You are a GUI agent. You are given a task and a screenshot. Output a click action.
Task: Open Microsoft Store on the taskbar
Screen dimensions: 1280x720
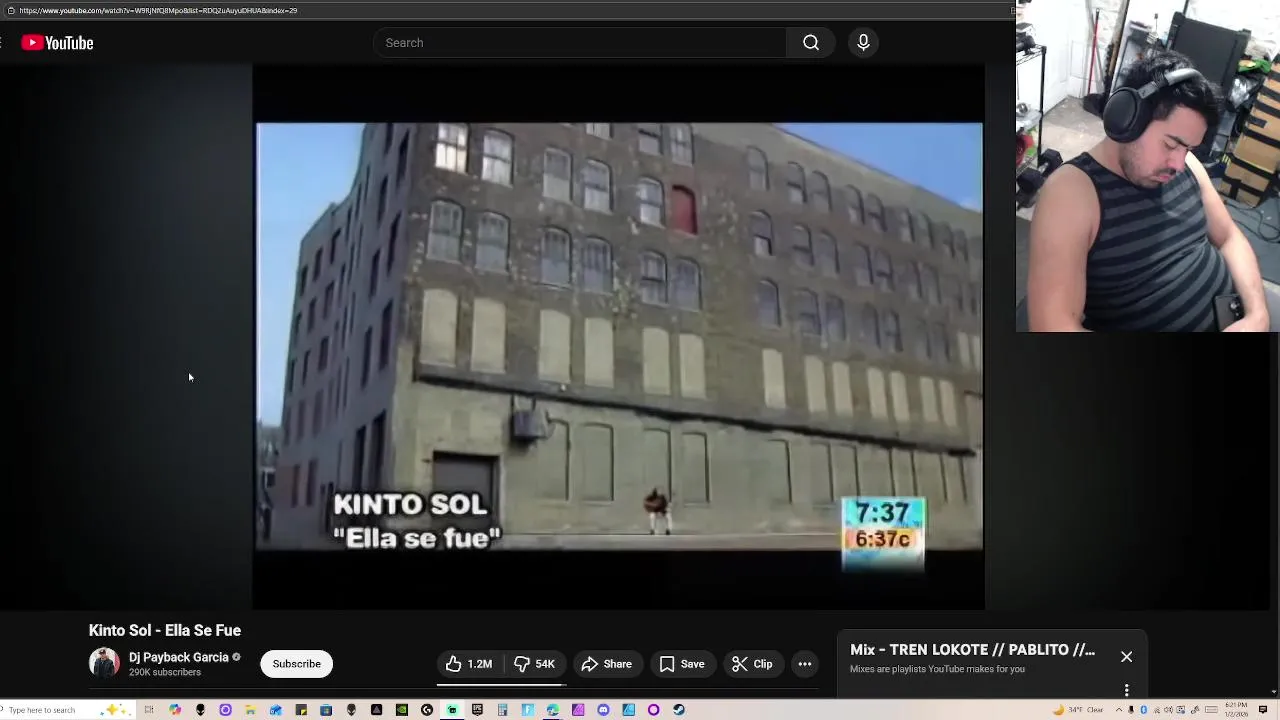pyautogui.click(x=326, y=710)
